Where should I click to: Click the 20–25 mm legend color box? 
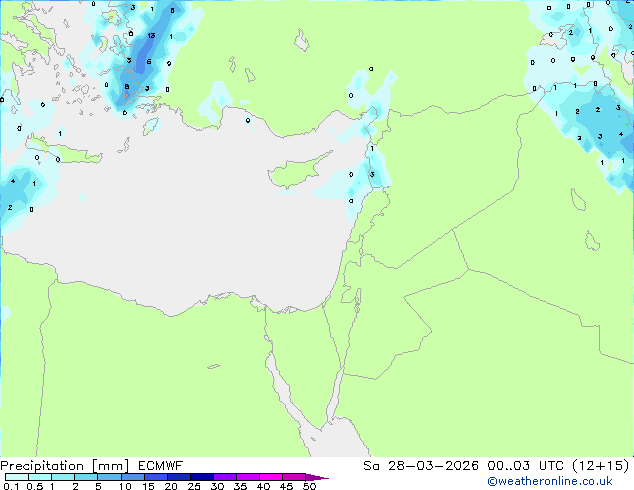pyautogui.click(x=179, y=477)
